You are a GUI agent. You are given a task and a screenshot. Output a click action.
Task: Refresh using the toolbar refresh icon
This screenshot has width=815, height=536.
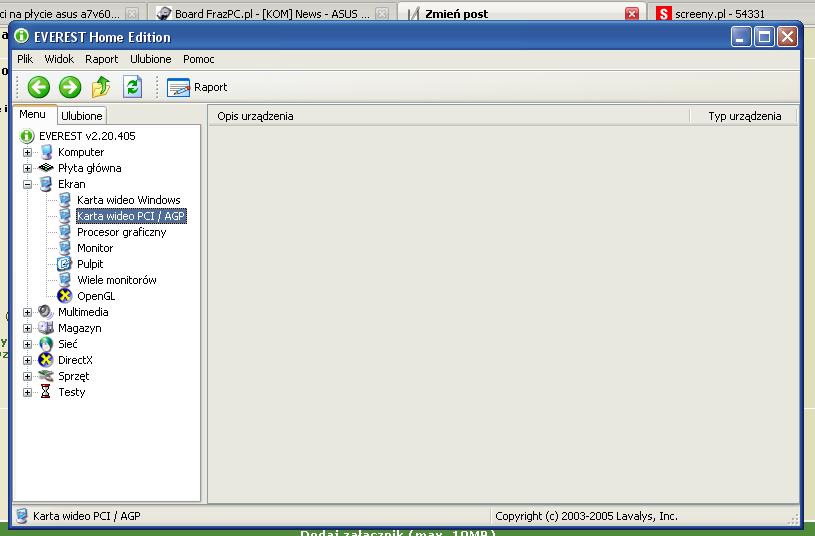point(133,87)
